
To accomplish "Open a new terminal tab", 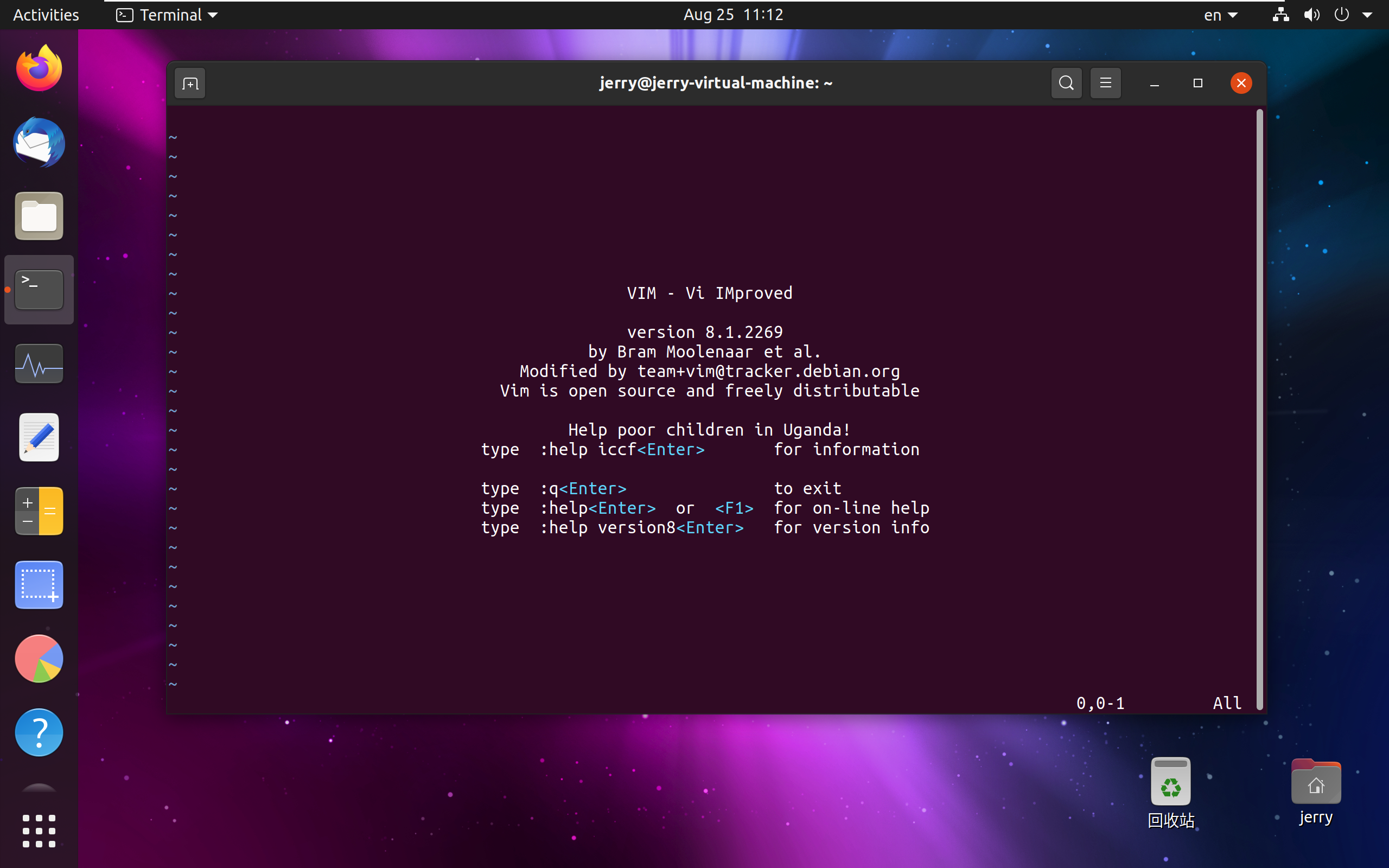I will tap(190, 84).
